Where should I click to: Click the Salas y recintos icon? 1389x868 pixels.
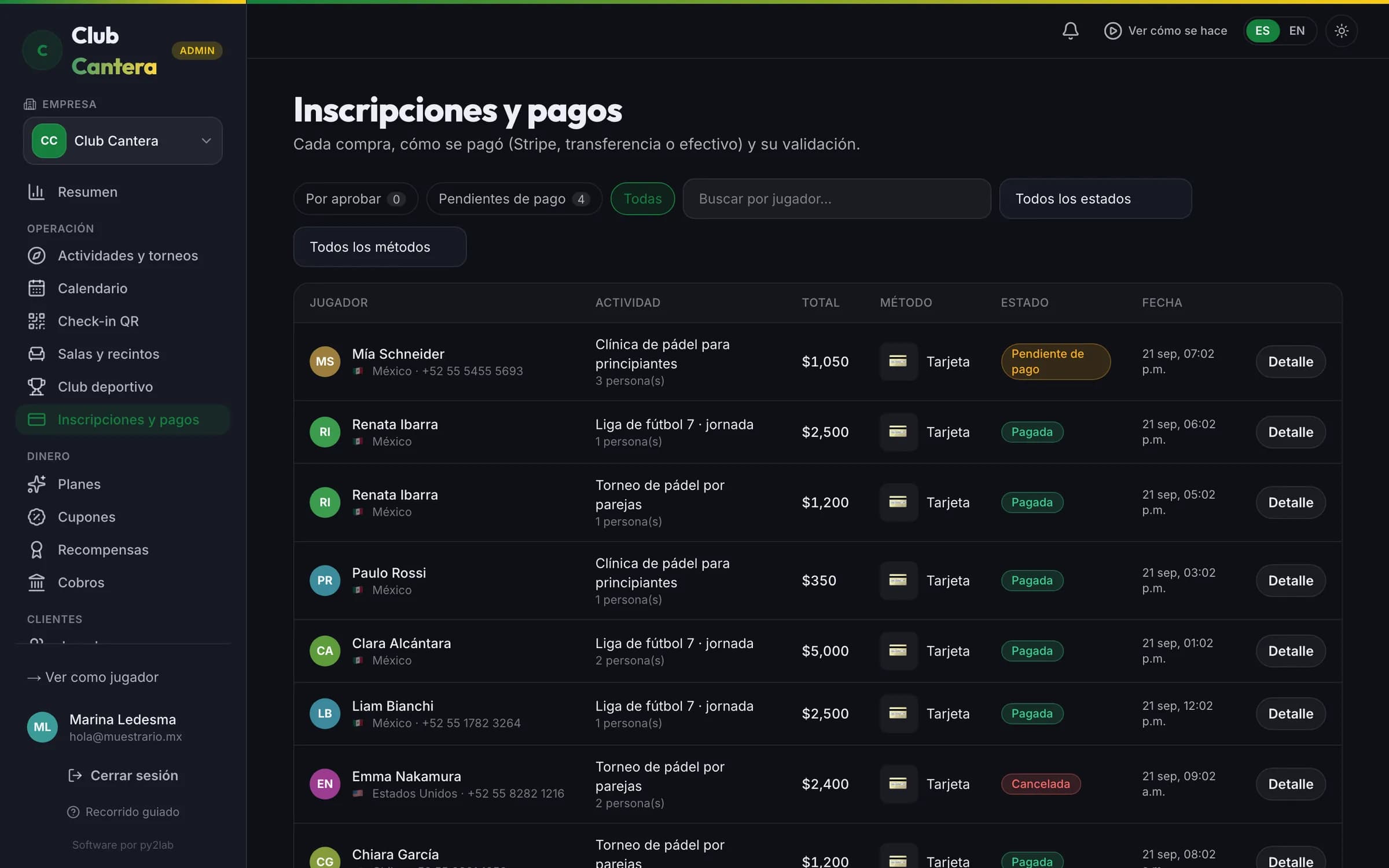pos(36,354)
